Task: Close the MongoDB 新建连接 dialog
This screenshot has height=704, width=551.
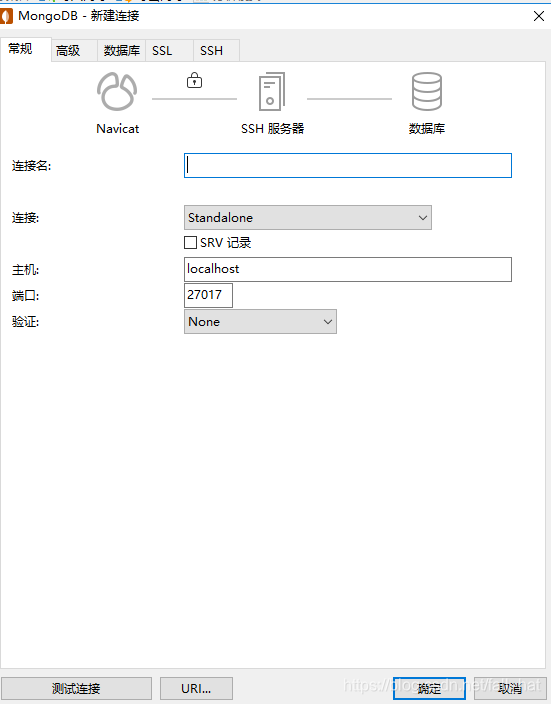Action: (539, 16)
